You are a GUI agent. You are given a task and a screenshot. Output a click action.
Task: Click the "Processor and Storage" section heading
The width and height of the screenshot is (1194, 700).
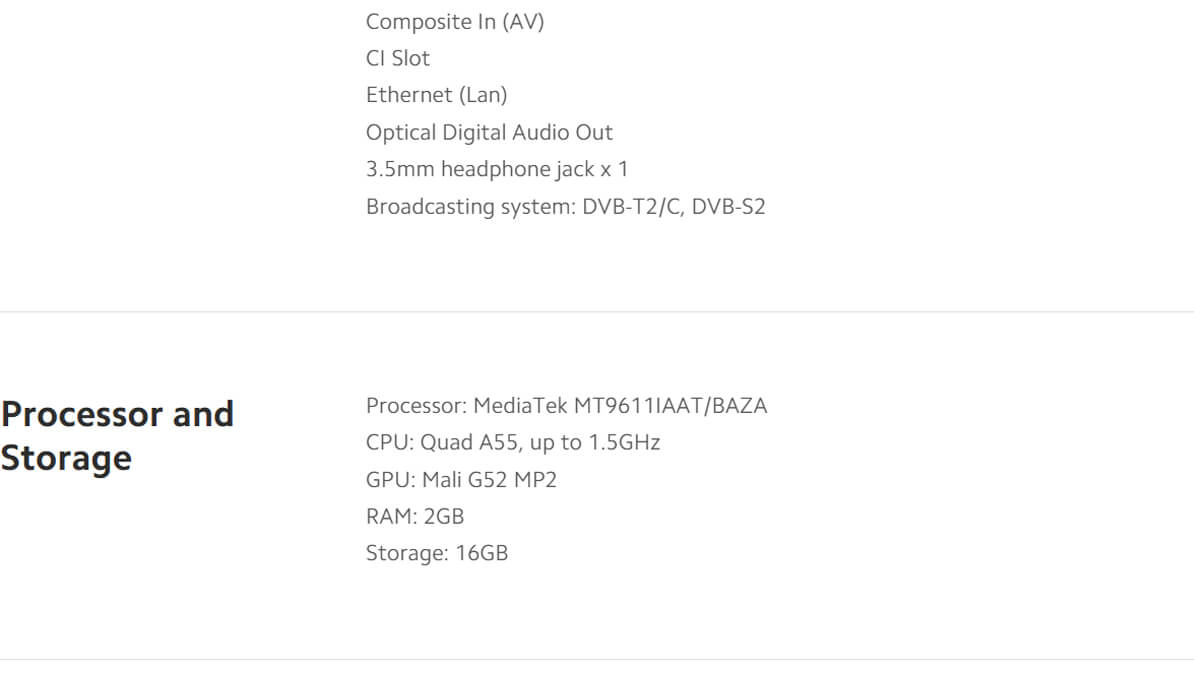pyautogui.click(x=117, y=435)
